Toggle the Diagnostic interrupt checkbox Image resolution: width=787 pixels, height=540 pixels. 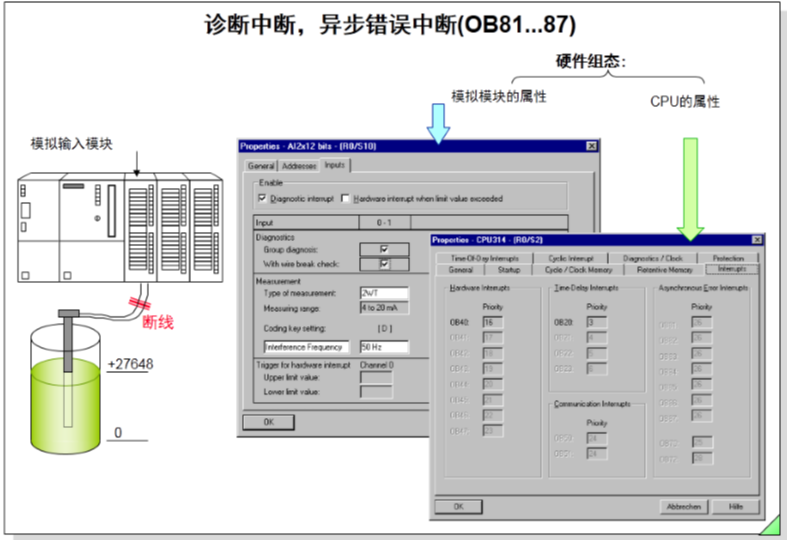(262, 199)
